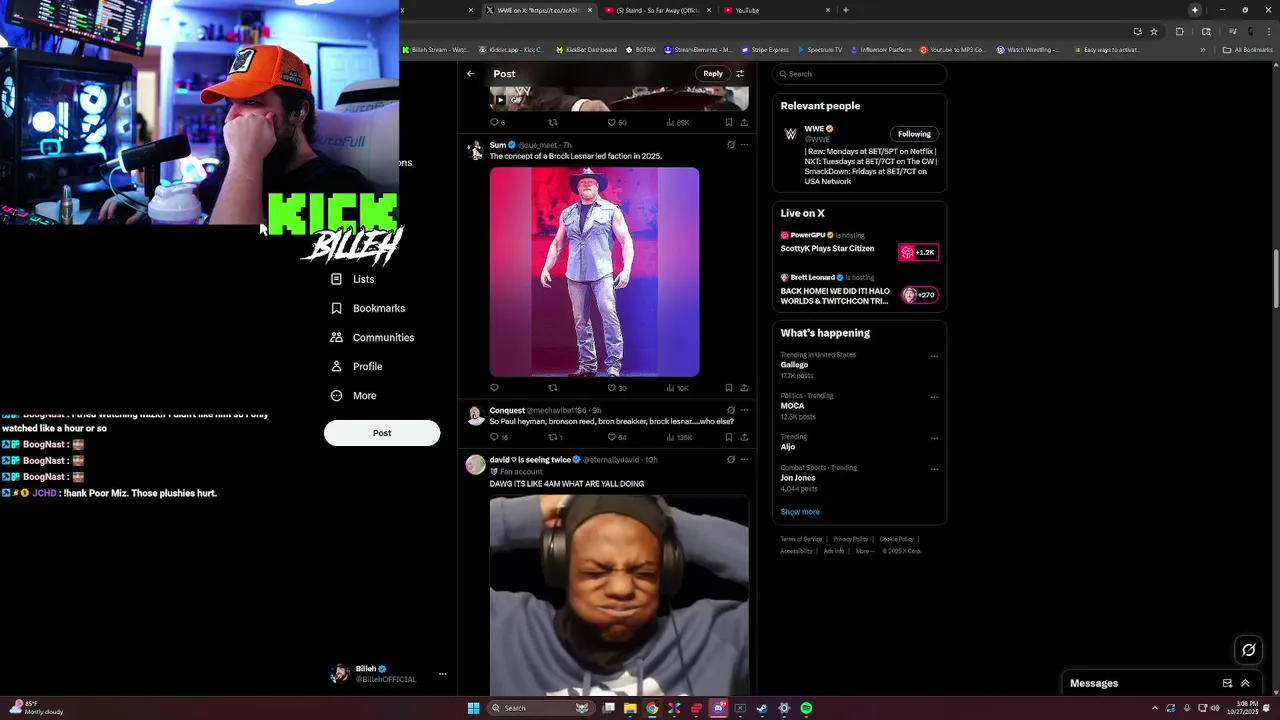Click the white Post button in sidebar

(382, 433)
